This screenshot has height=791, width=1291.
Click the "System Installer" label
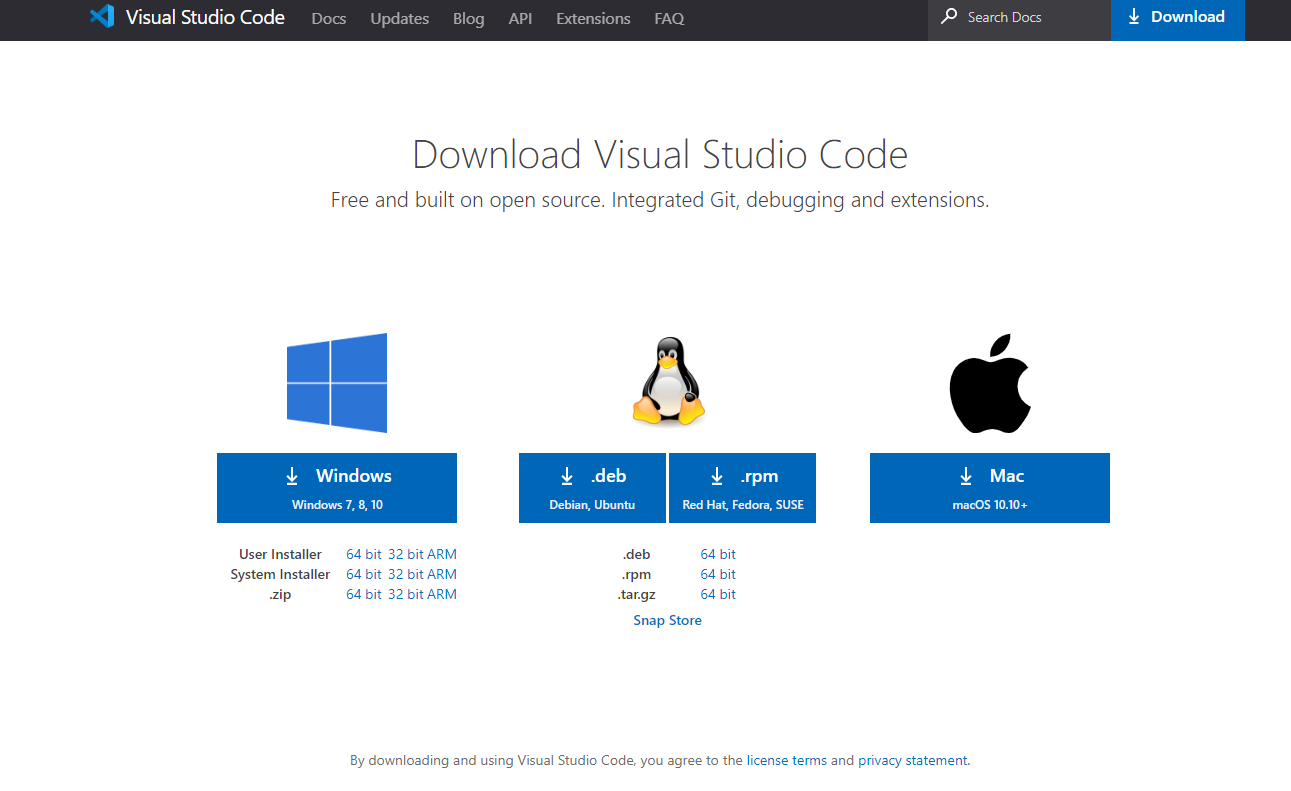tap(280, 574)
